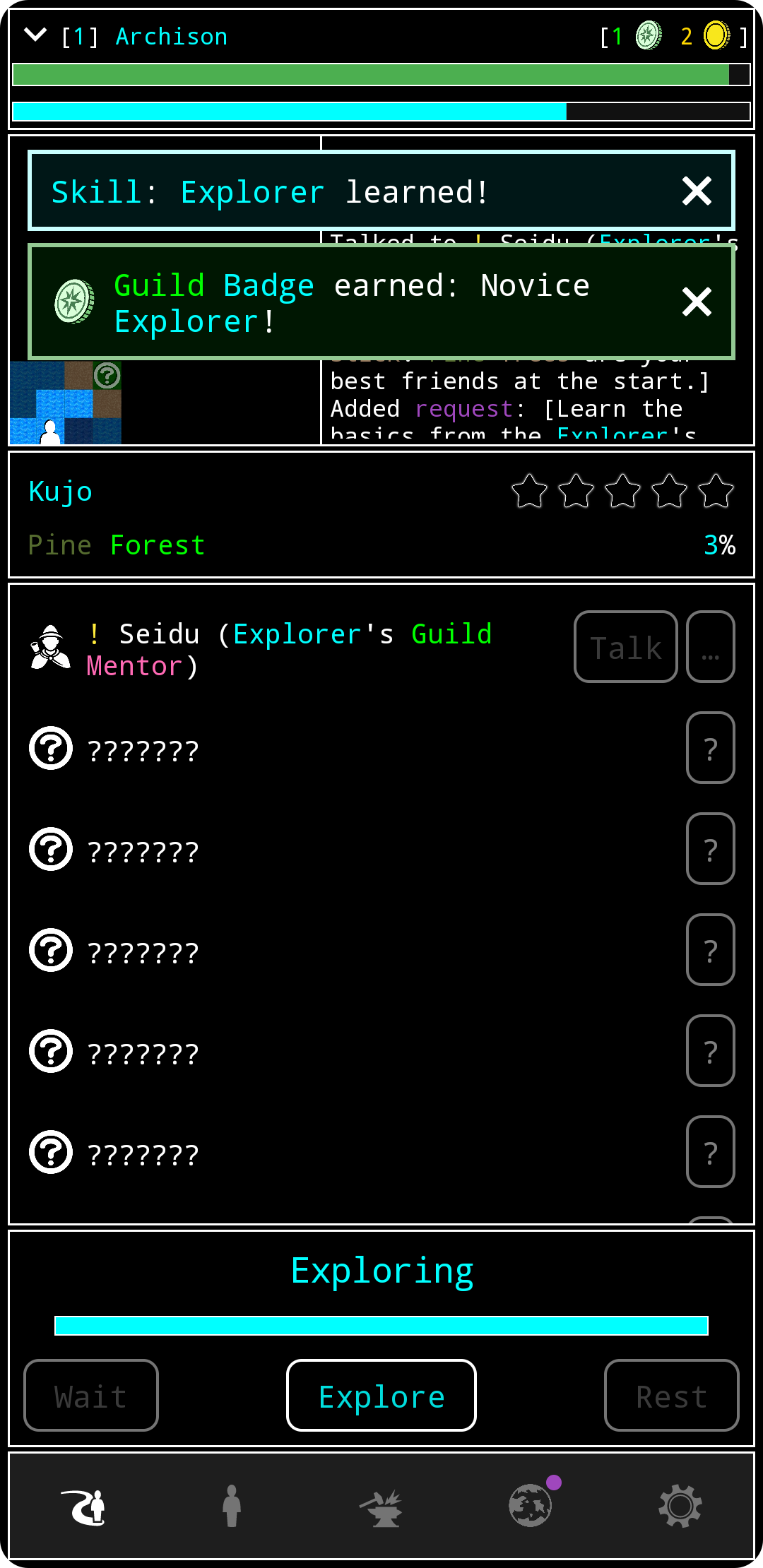The width and height of the screenshot is (763, 1568).
Task: Open the explore tab in bottom navigation
Action: pos(83,1506)
